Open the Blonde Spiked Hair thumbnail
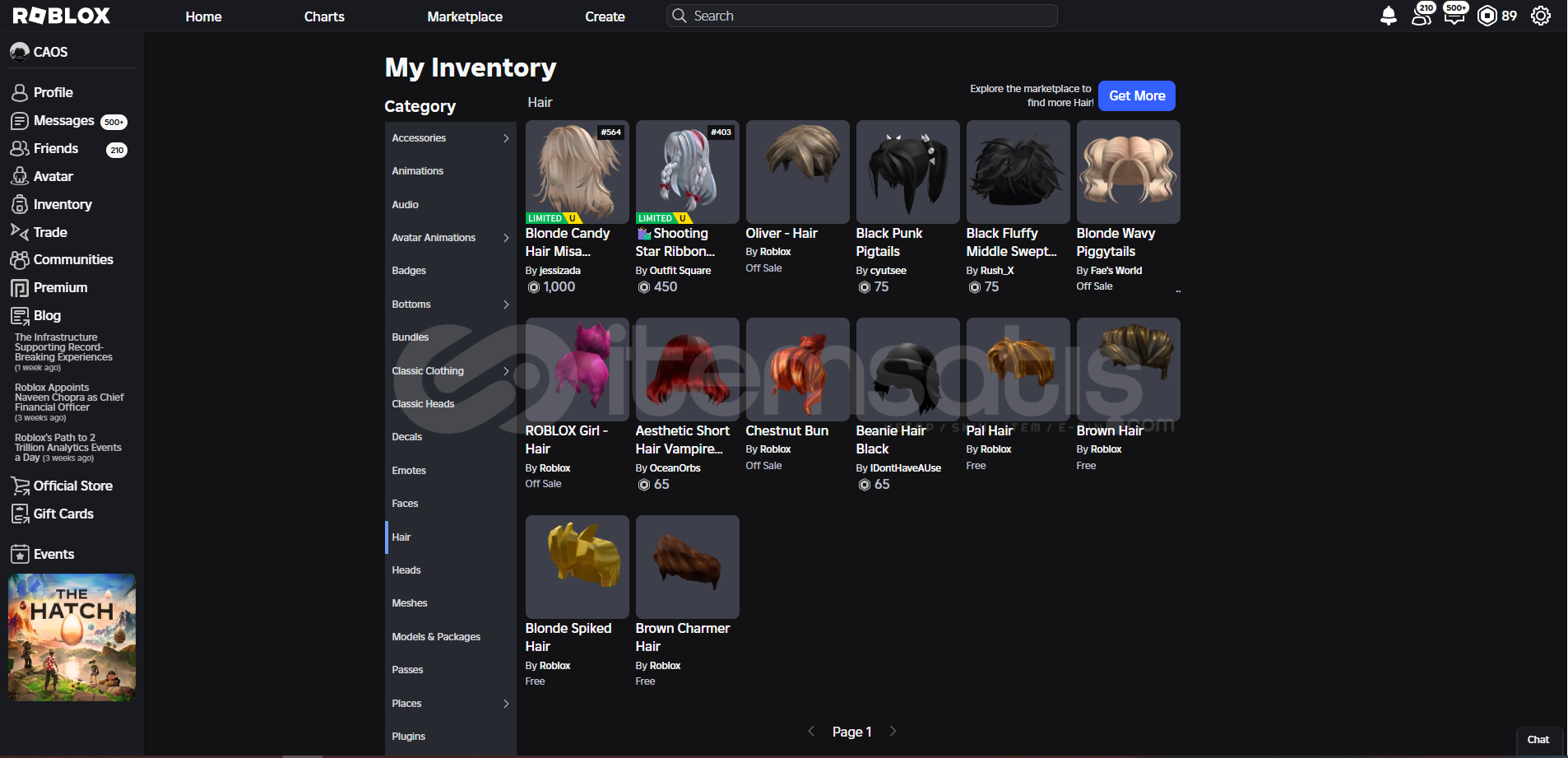1568x758 pixels. 577,567
